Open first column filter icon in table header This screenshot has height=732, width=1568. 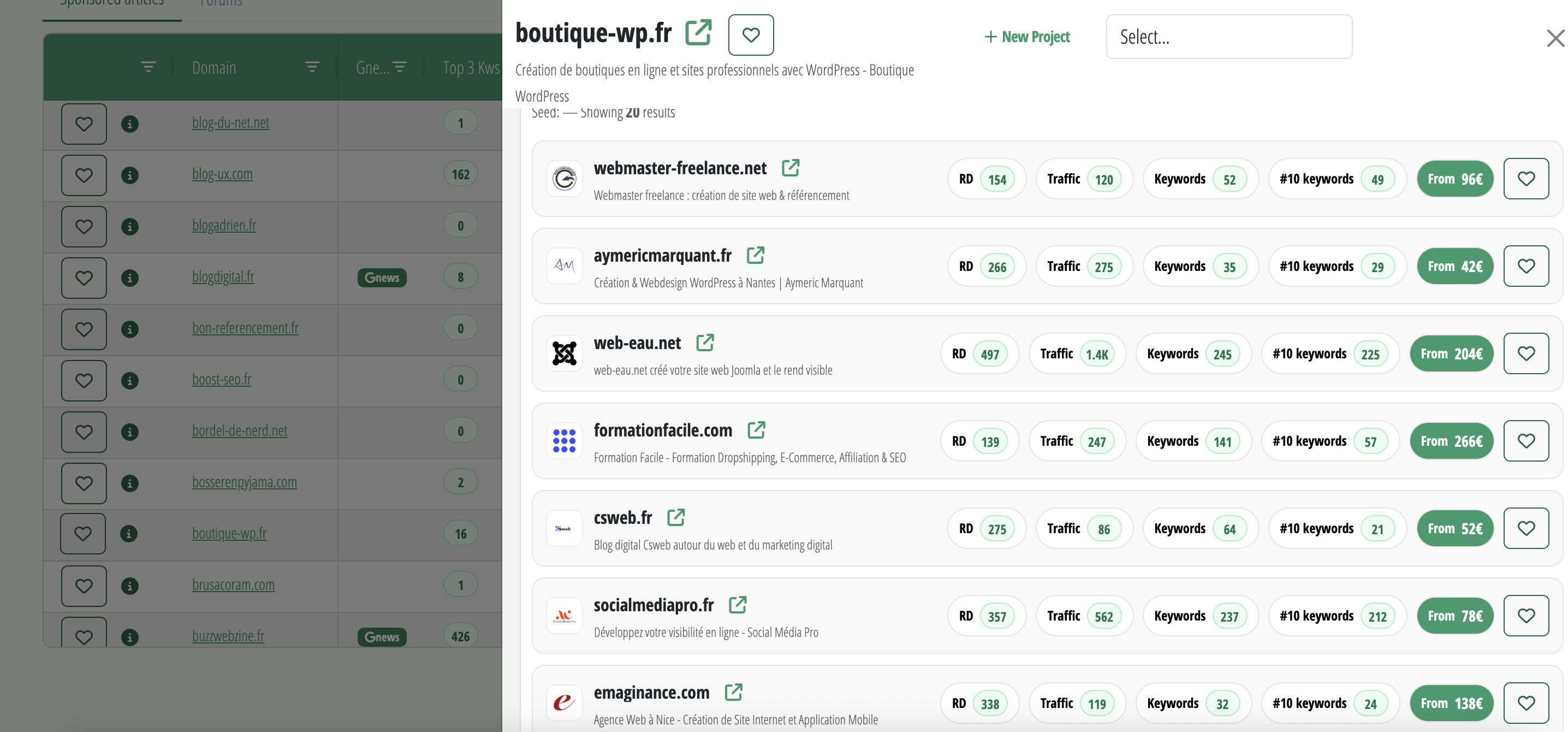point(148,67)
